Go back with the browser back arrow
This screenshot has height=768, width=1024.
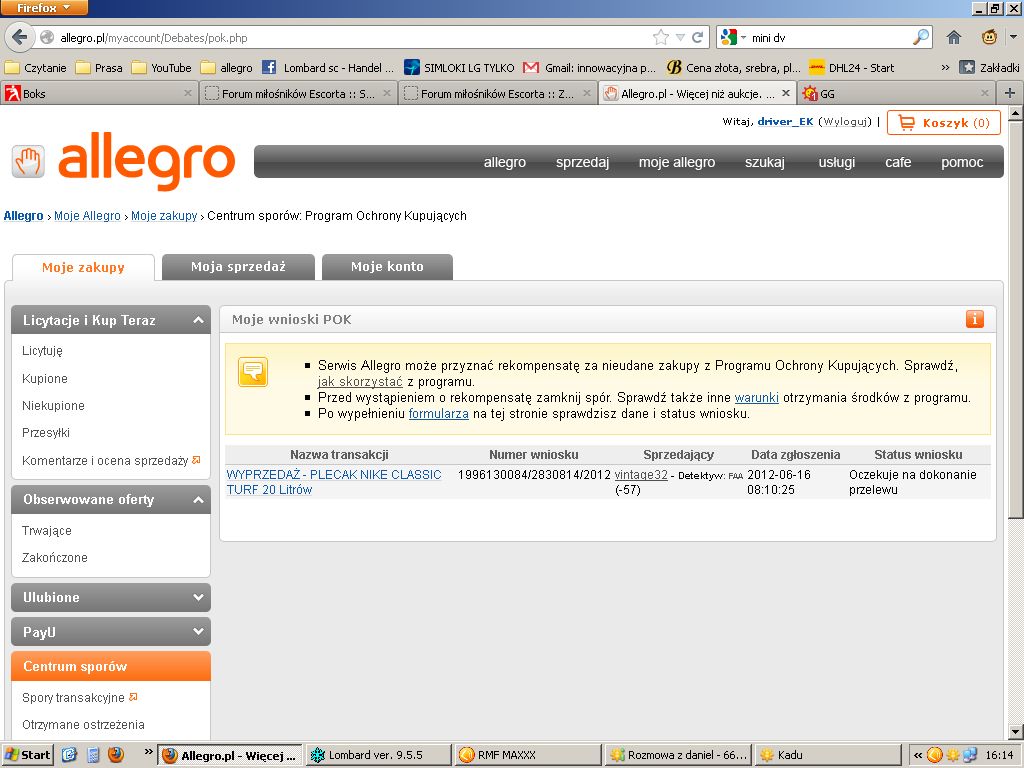tap(19, 38)
